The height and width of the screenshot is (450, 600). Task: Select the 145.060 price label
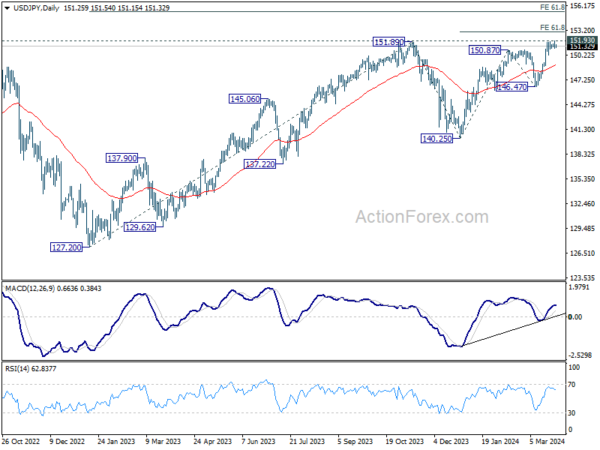point(245,99)
